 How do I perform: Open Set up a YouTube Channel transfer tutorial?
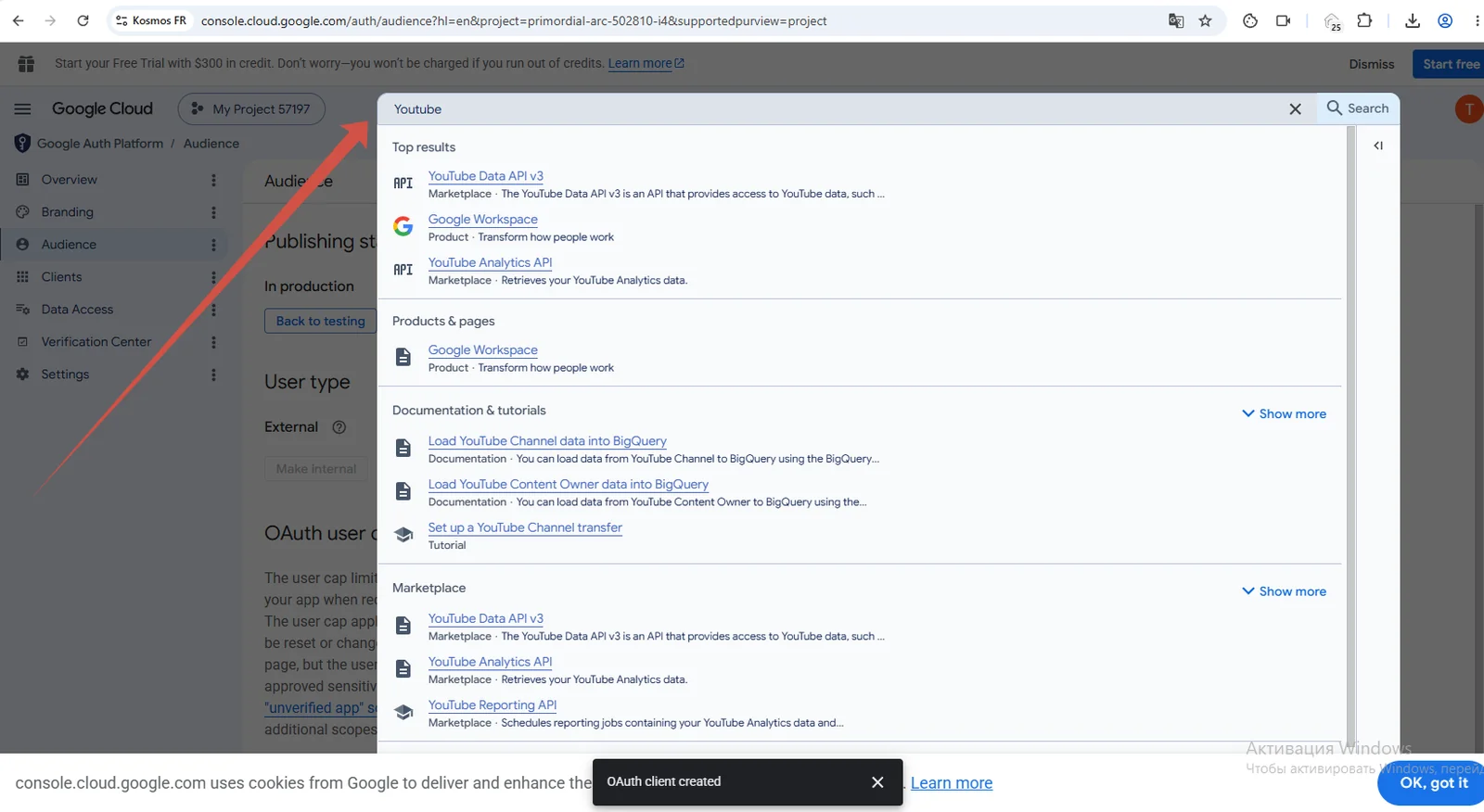[525, 528]
